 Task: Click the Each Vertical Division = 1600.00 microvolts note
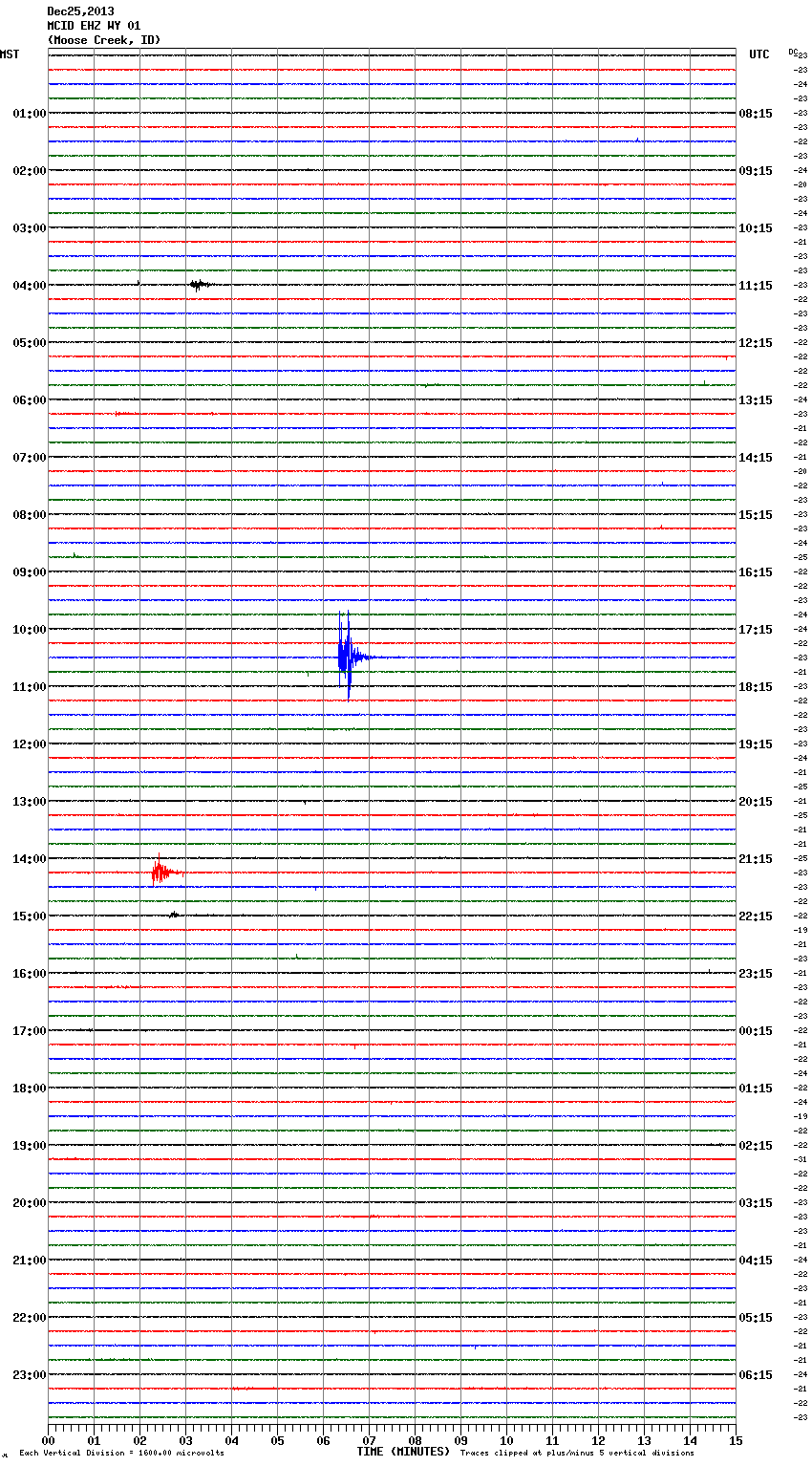[x=121, y=1454]
